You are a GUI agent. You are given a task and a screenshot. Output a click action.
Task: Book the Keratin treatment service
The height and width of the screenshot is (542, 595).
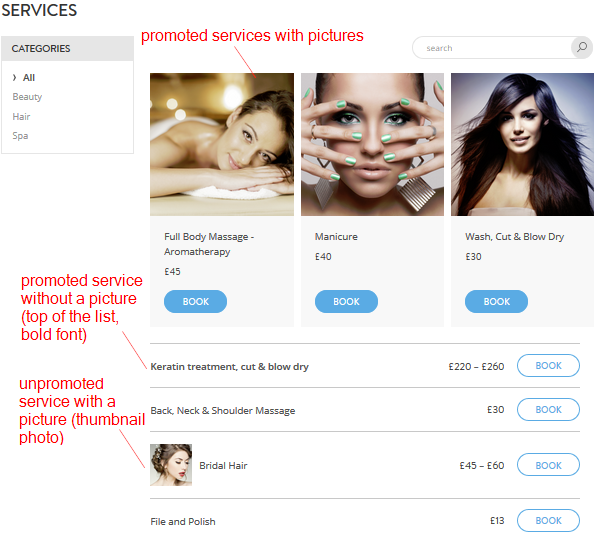pos(548,366)
